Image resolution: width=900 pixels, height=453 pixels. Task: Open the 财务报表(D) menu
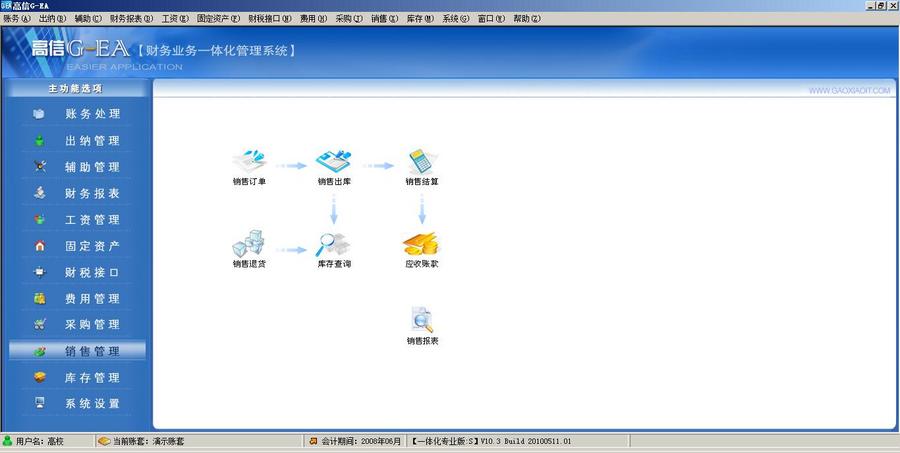coord(131,18)
